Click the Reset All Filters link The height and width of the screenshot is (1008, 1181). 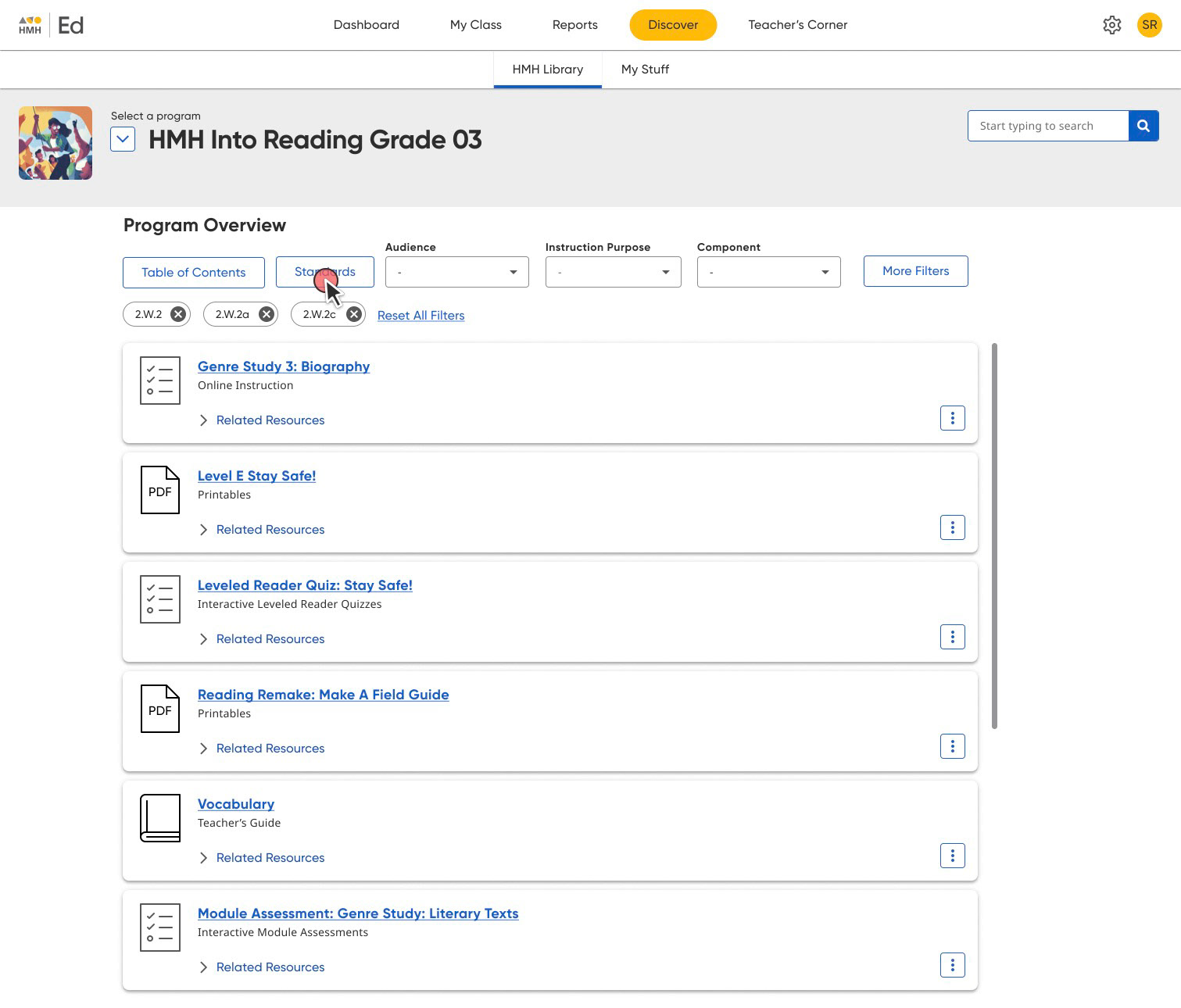click(x=421, y=316)
